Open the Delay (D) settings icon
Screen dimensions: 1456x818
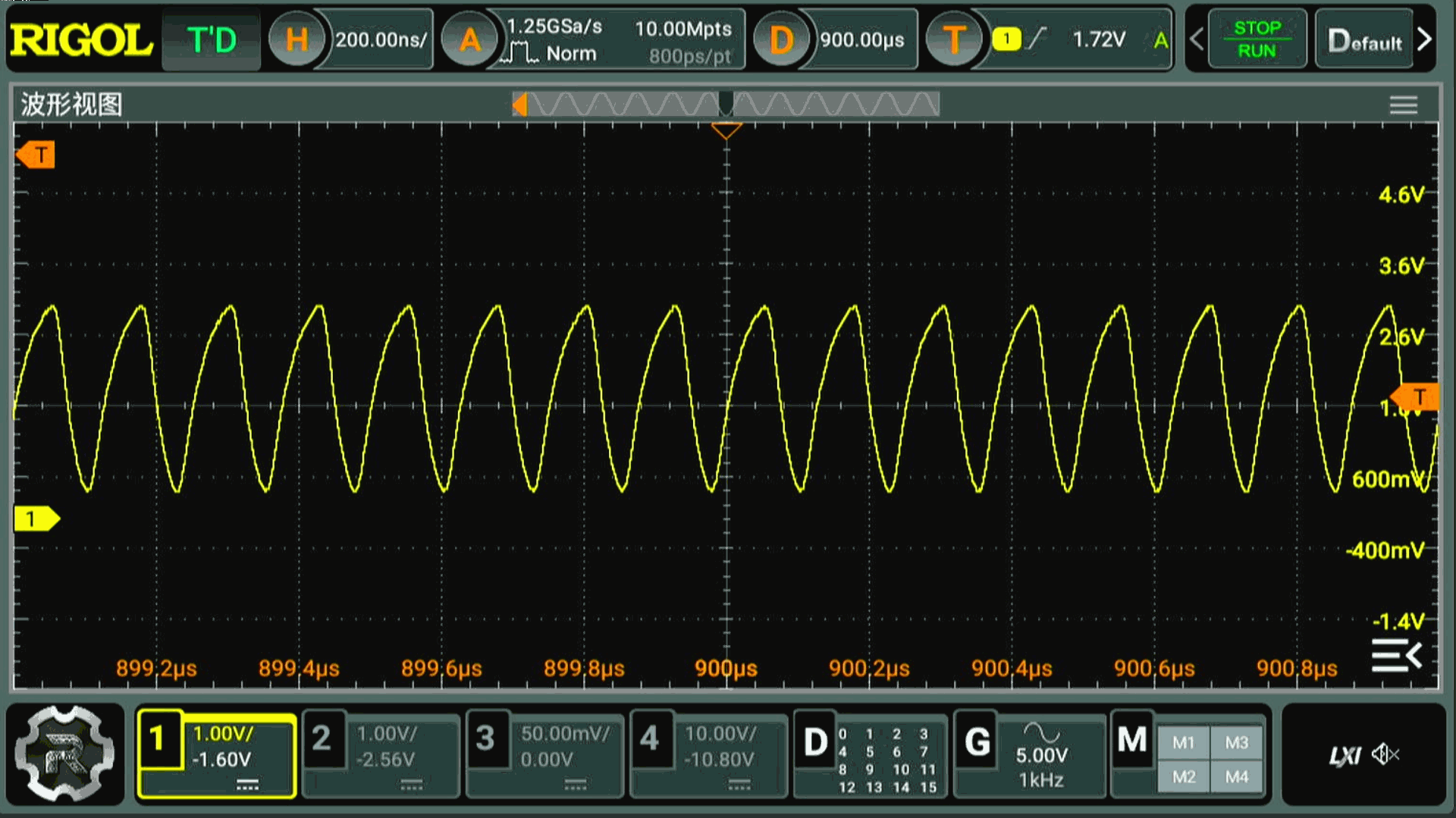click(781, 39)
